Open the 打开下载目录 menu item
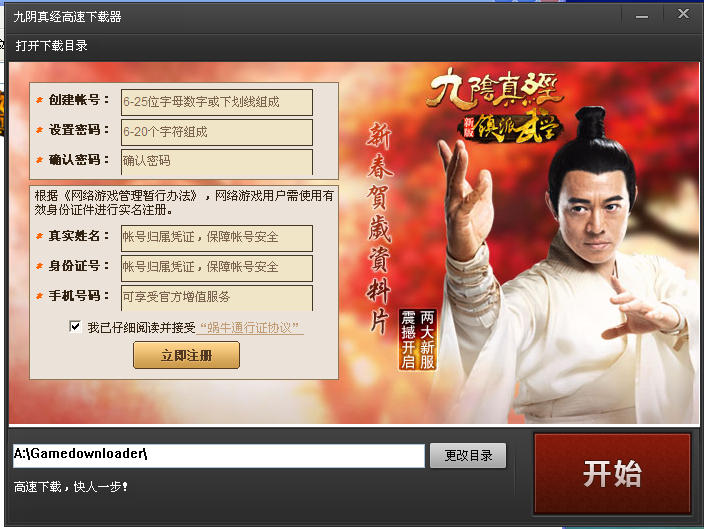 [x=51, y=45]
